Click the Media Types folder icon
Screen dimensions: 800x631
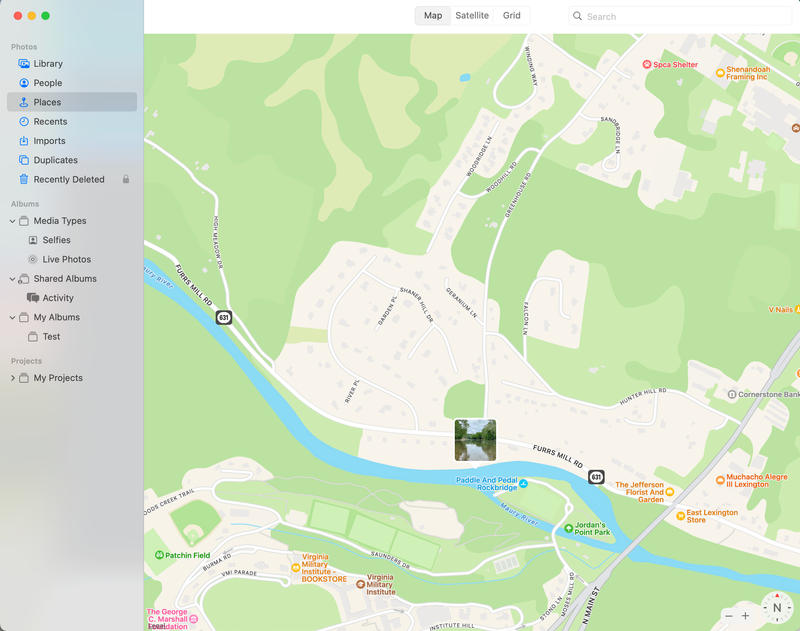23,221
